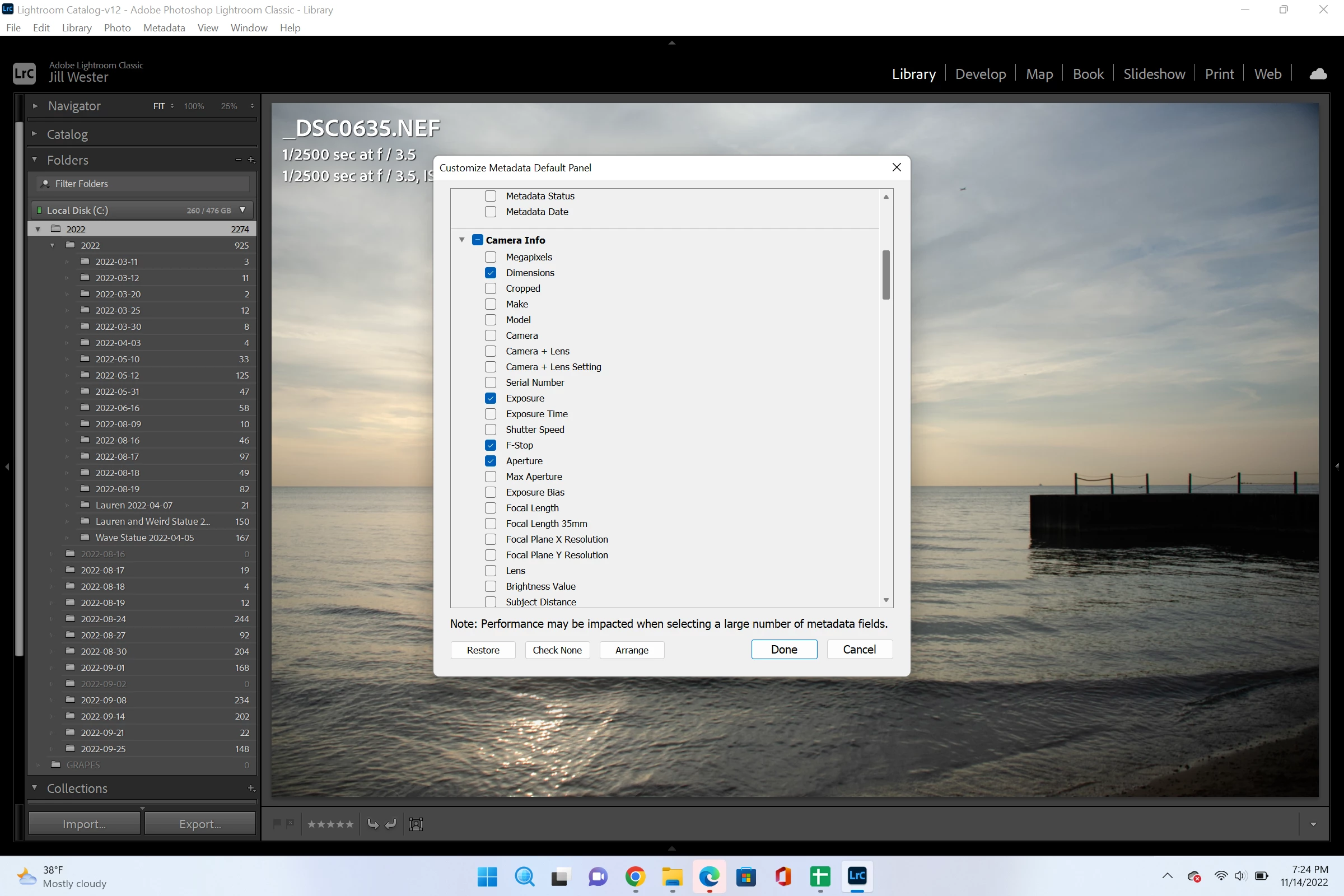Check the Focal Length checkbox
This screenshot has height=896, width=1344.
[491, 508]
